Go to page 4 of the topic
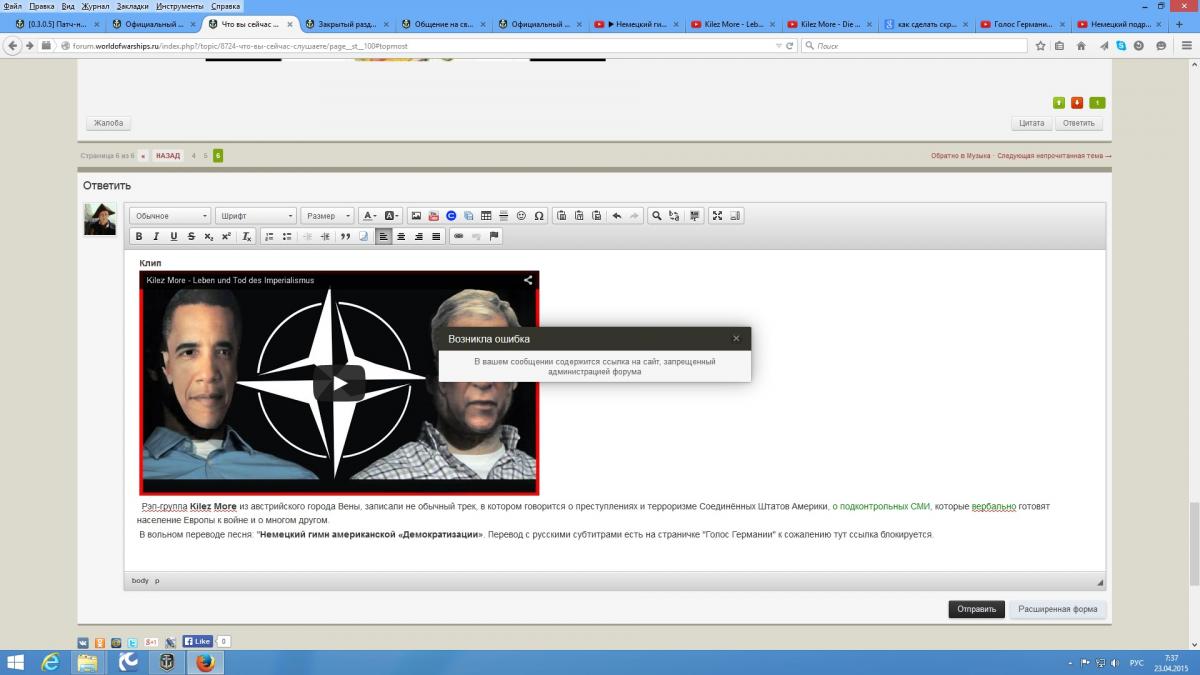Viewport: 1200px width, 675px height. (x=194, y=155)
